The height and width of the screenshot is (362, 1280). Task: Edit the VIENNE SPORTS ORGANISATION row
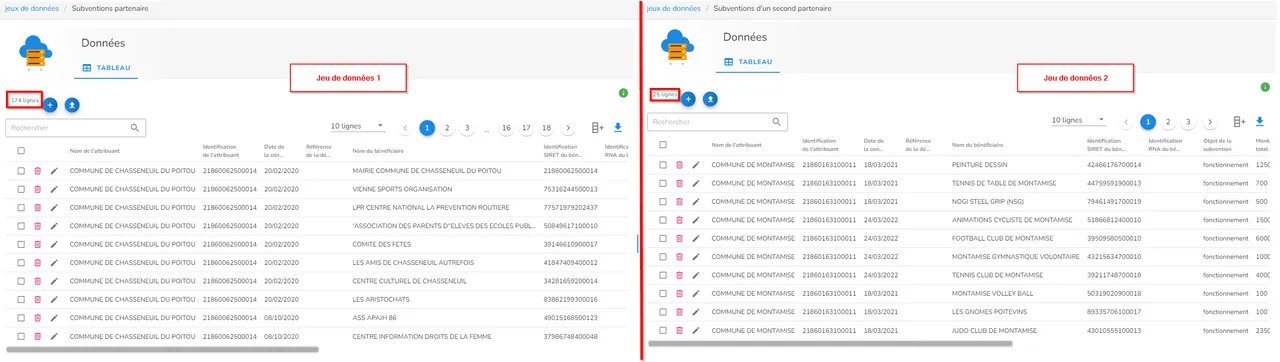click(x=55, y=189)
